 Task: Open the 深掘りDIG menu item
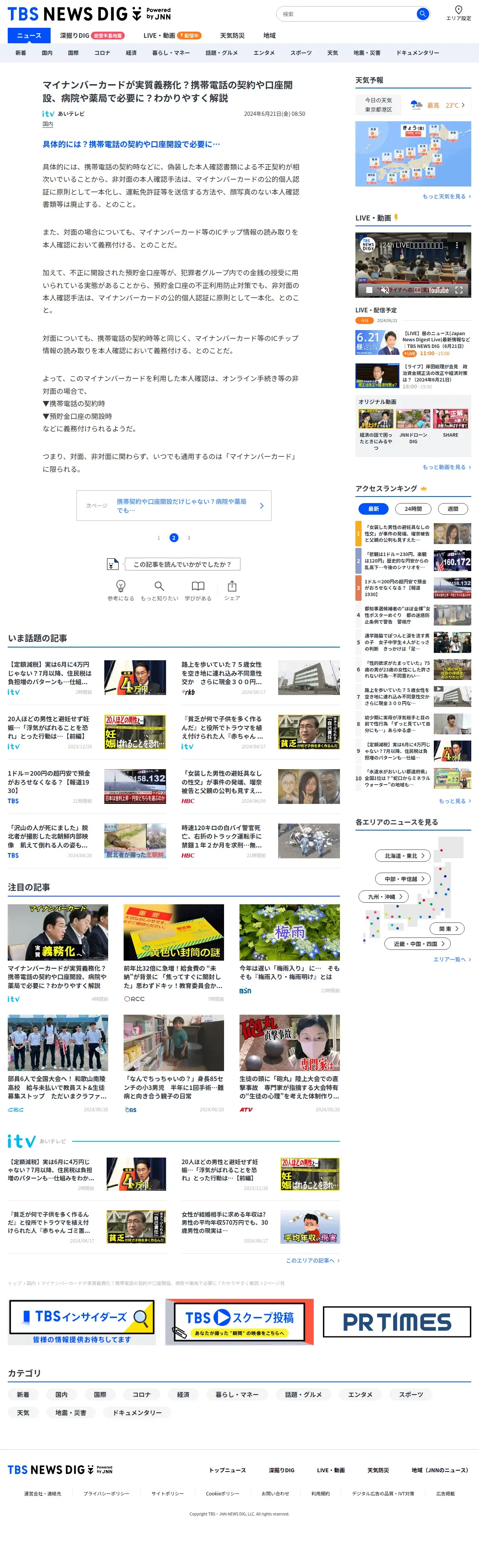click(x=92, y=35)
